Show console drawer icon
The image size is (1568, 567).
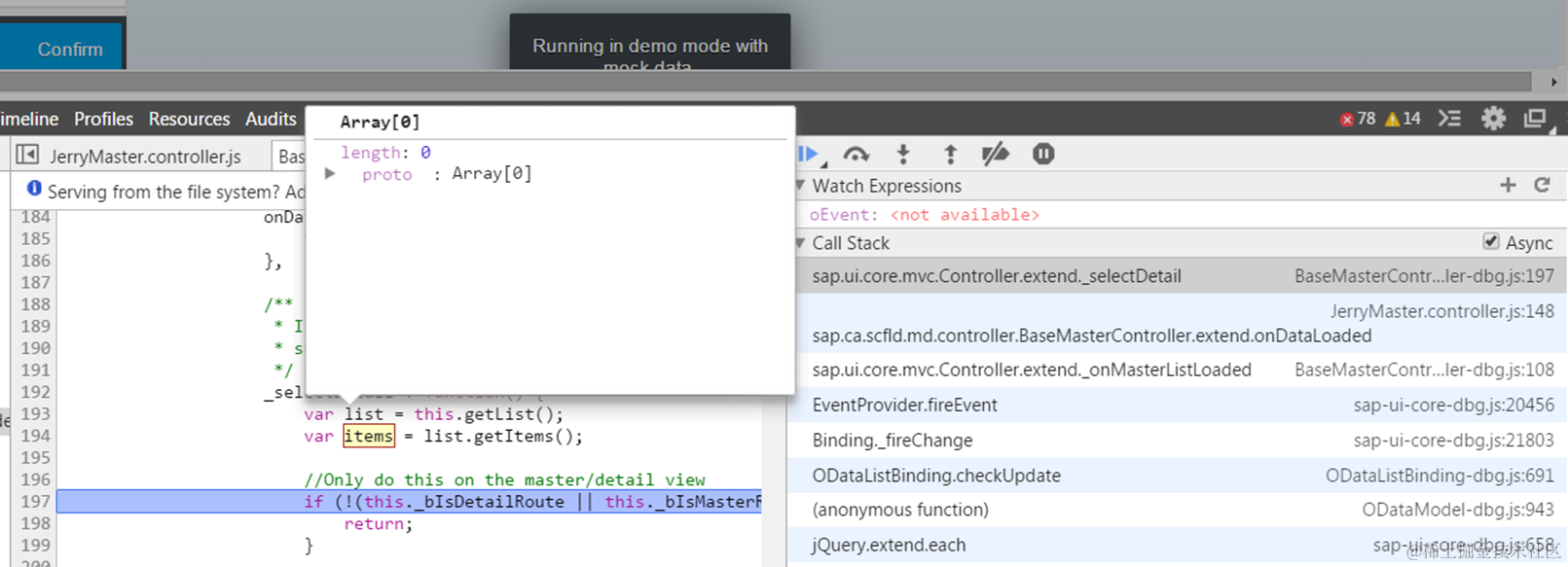click(1450, 119)
